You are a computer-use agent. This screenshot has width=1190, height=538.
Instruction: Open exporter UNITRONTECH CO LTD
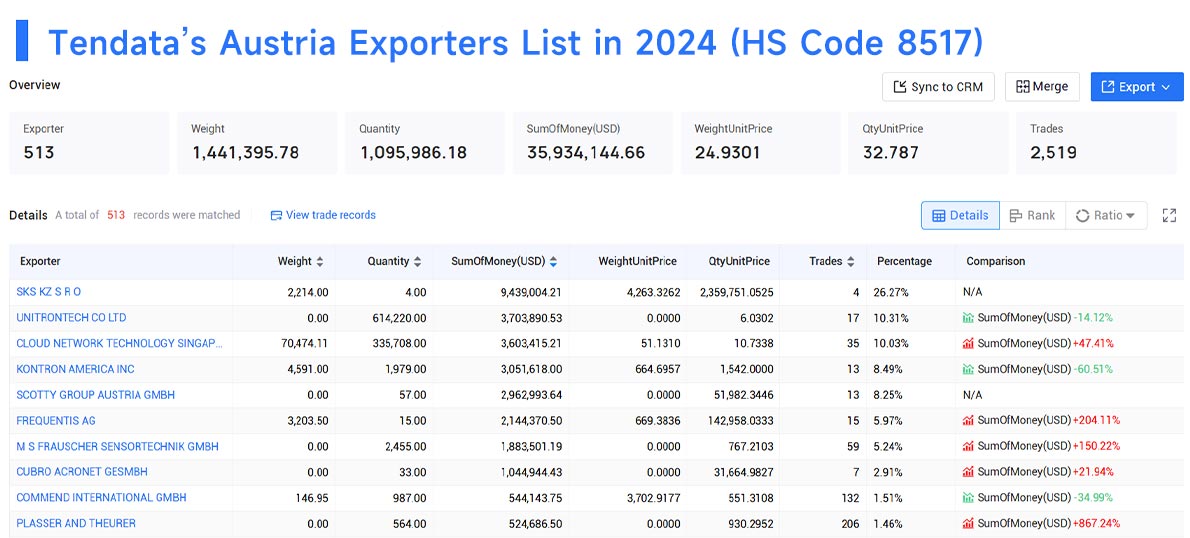click(71, 317)
